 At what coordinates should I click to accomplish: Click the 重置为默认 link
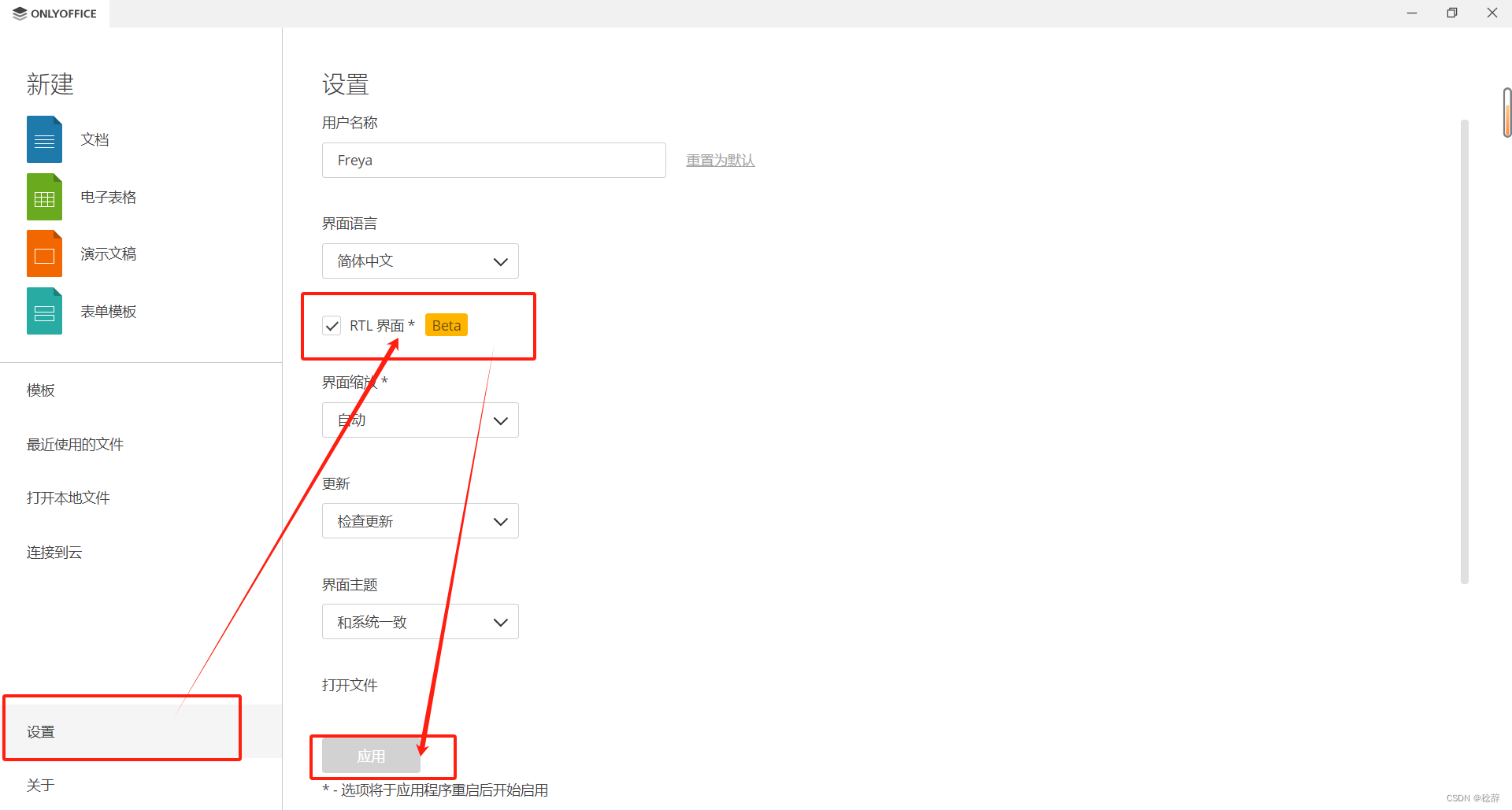[x=721, y=160]
